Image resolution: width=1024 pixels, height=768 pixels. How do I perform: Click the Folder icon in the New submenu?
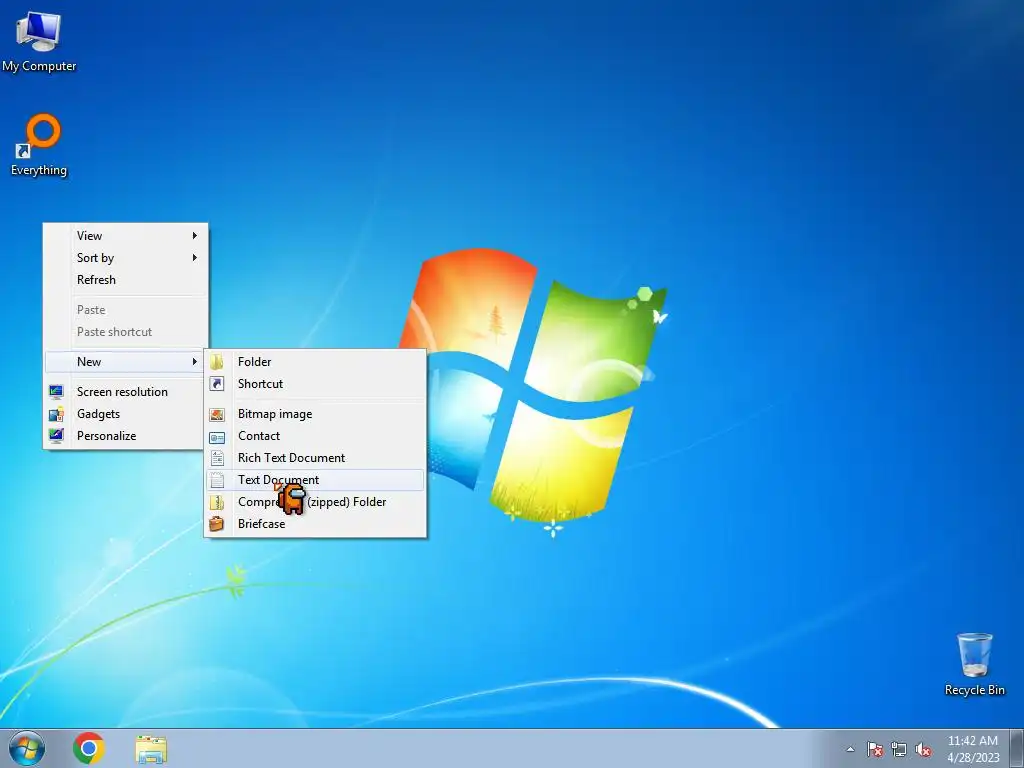coord(217,362)
